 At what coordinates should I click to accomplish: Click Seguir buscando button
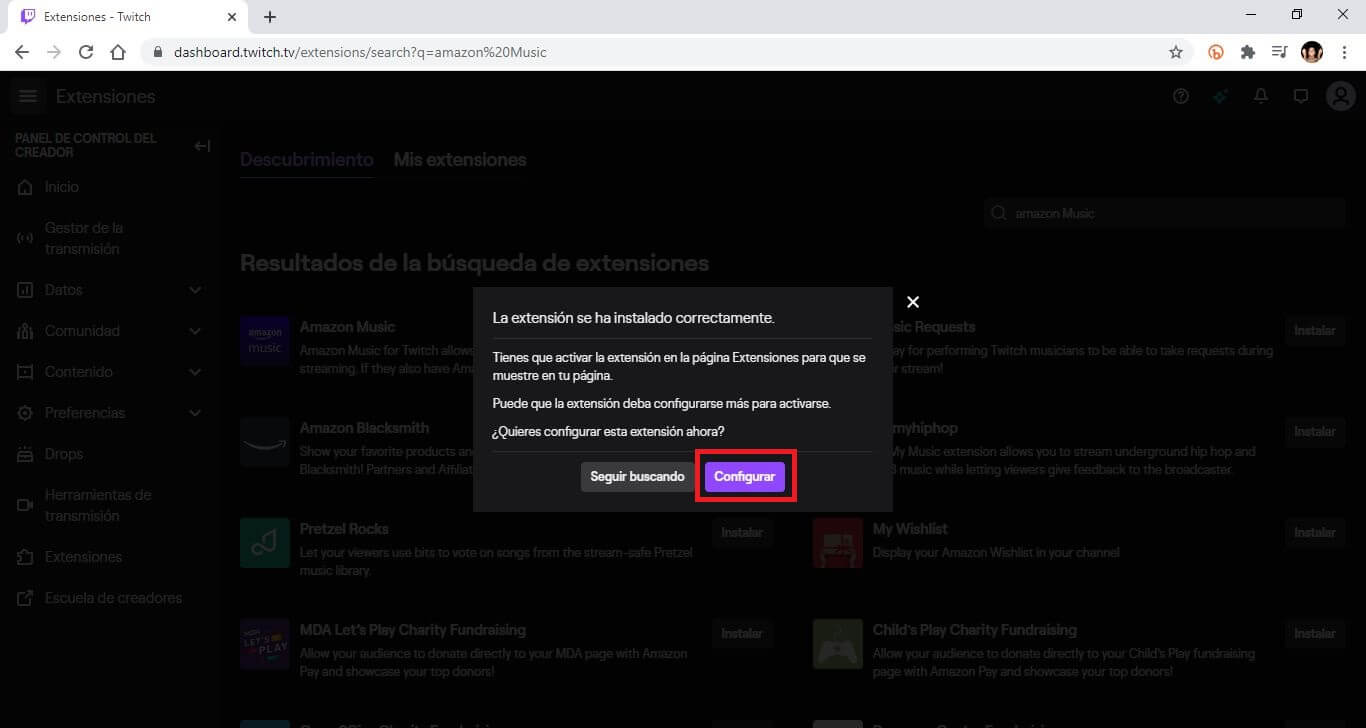pos(637,477)
